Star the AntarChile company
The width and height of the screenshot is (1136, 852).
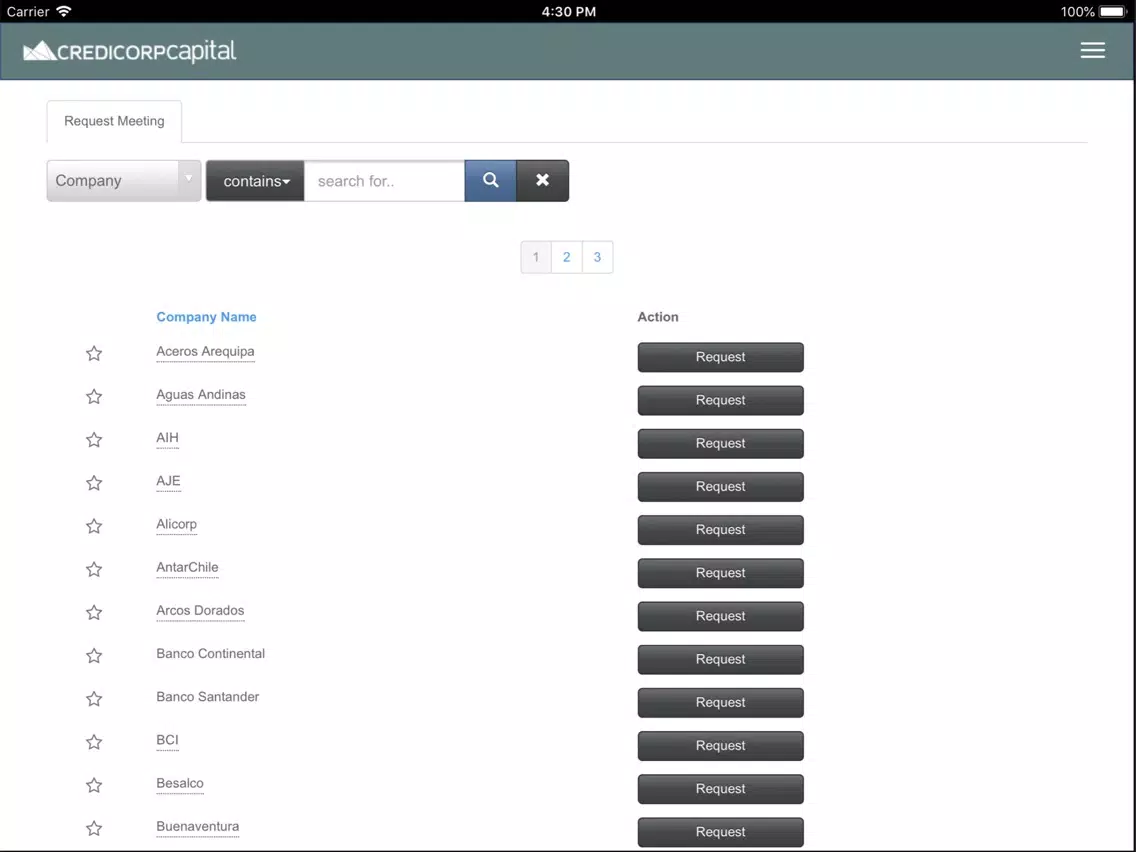[94, 569]
